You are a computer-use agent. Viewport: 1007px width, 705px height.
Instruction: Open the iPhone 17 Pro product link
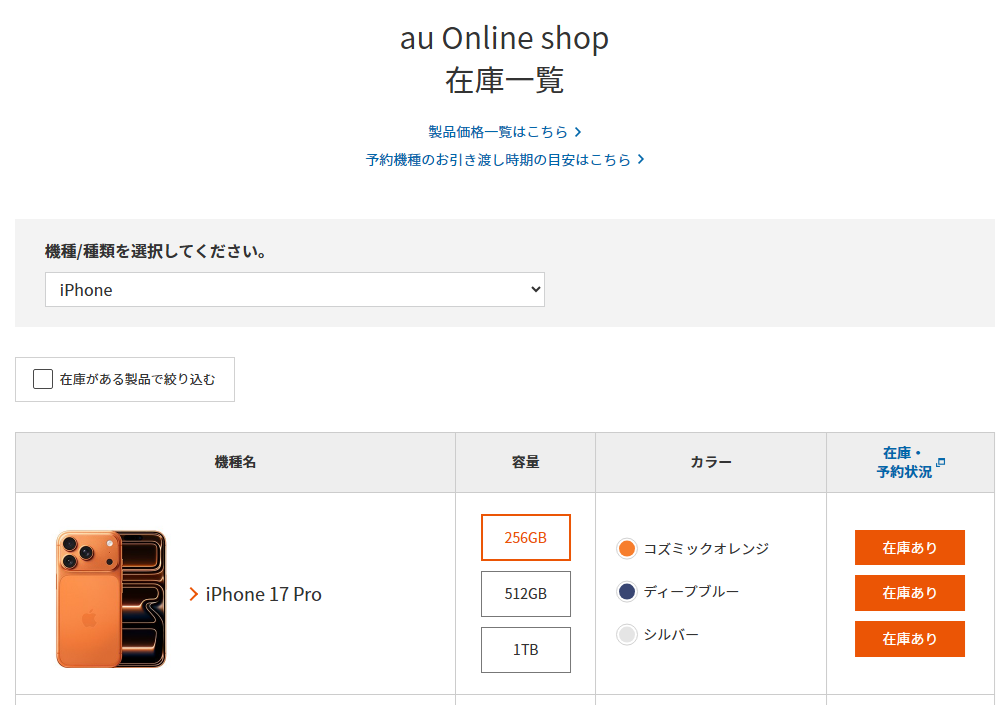point(264,594)
